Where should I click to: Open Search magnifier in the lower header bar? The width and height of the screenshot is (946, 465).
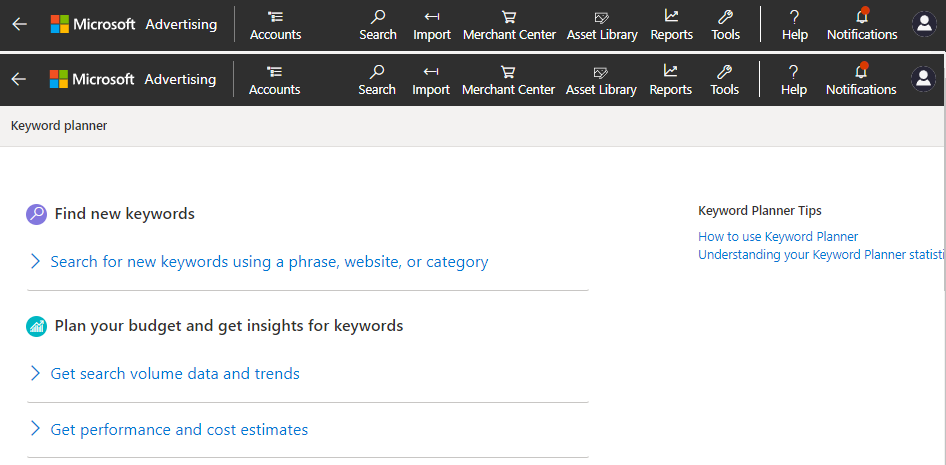377,79
